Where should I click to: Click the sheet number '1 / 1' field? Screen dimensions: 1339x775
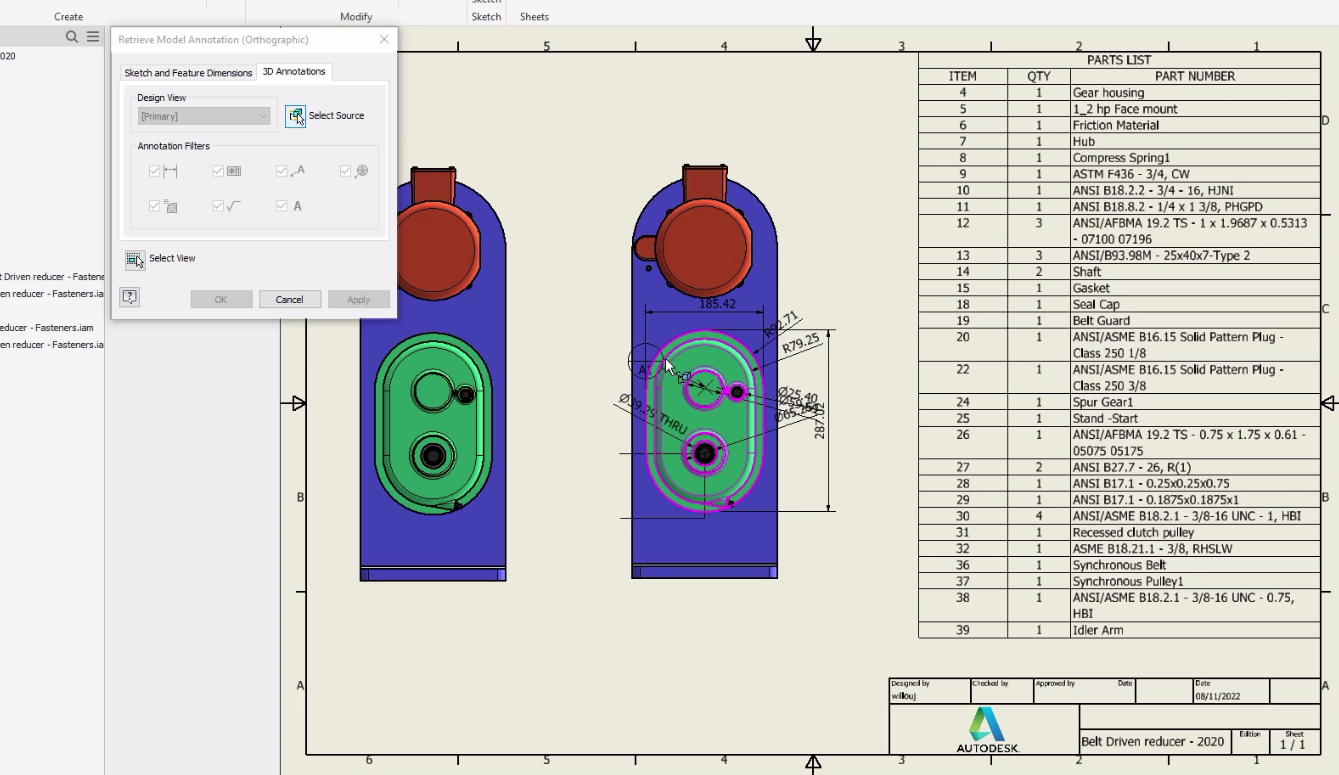(x=1293, y=745)
